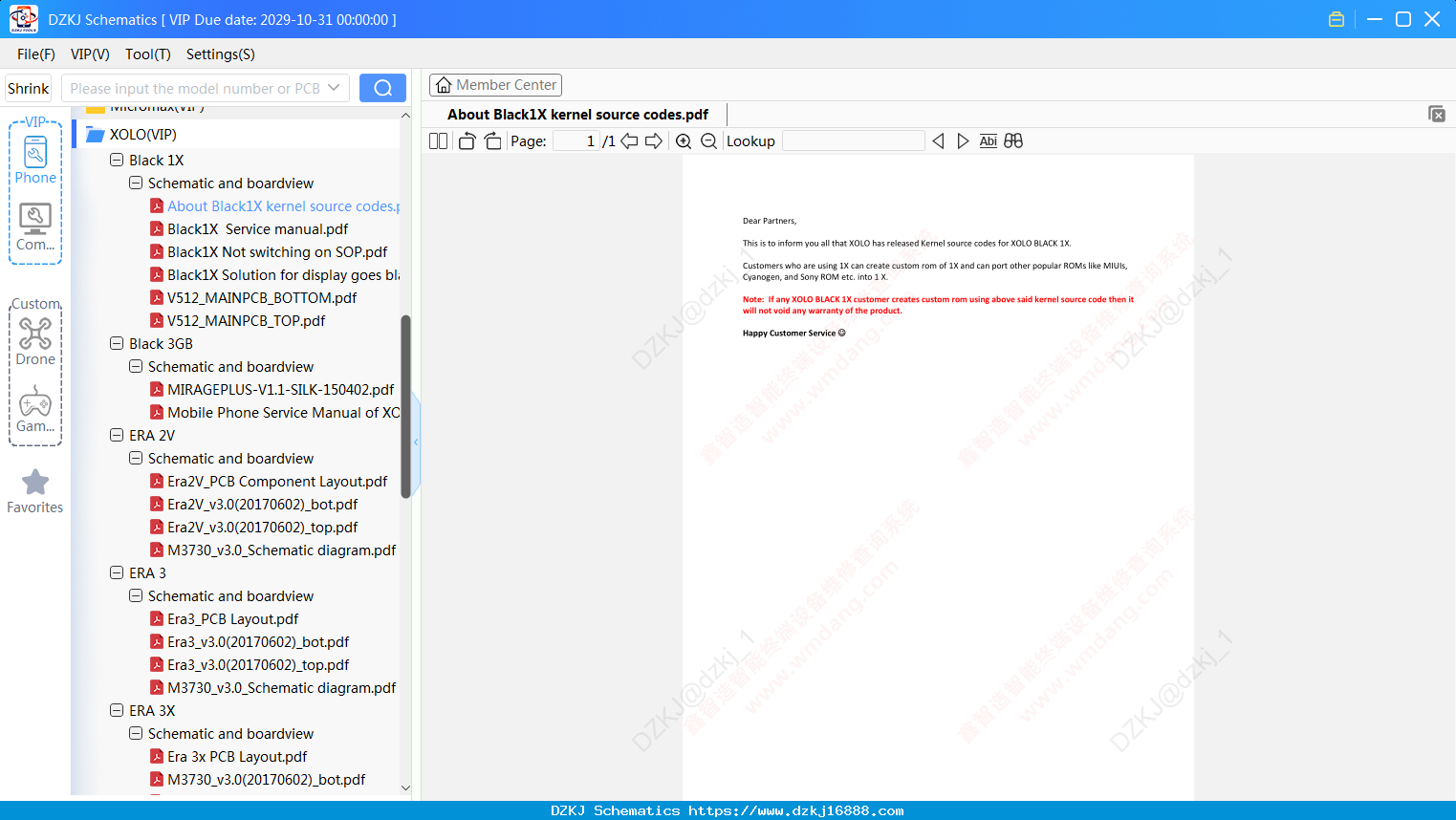Open Era 3x PCB Layout.pdf
The height and width of the screenshot is (820, 1456).
click(x=237, y=757)
